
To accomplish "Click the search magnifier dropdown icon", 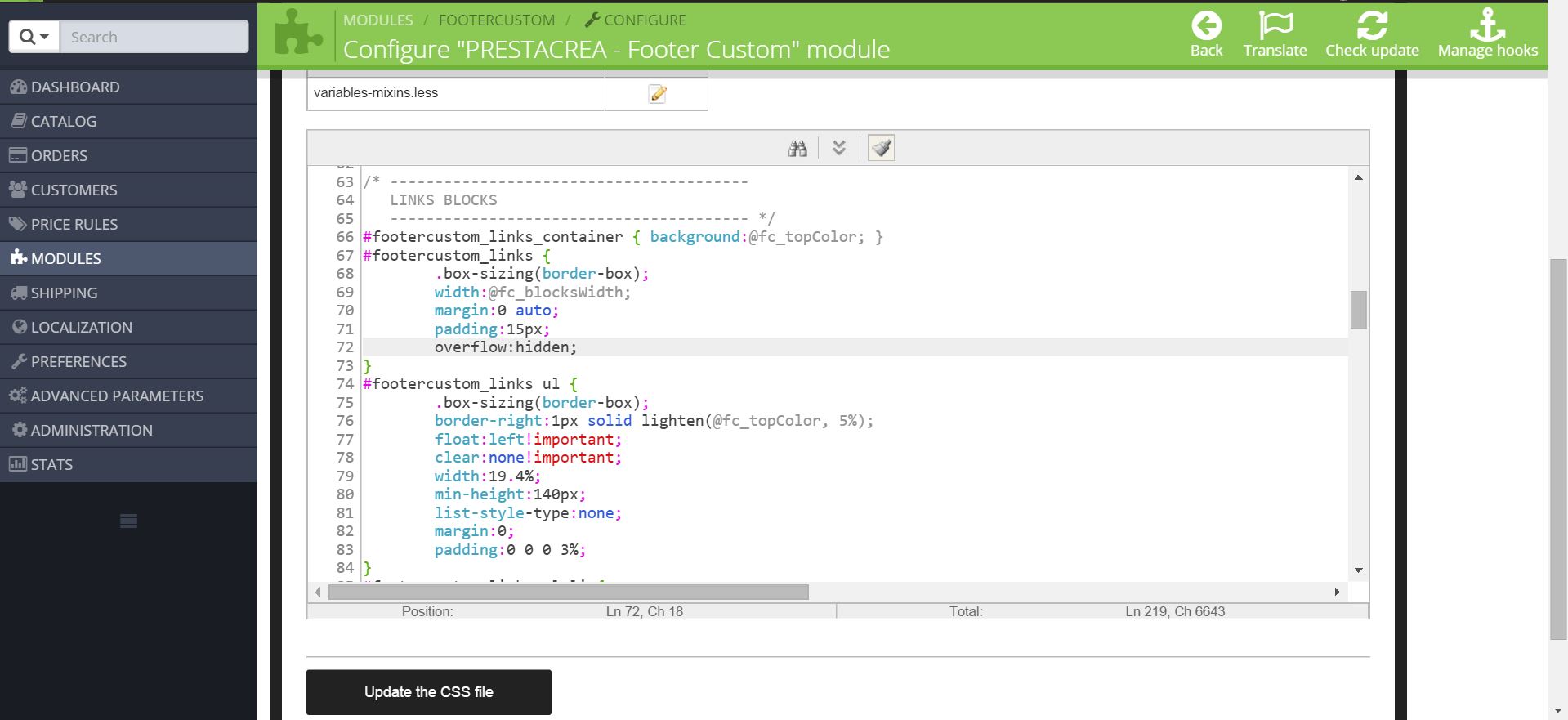I will [x=34, y=37].
